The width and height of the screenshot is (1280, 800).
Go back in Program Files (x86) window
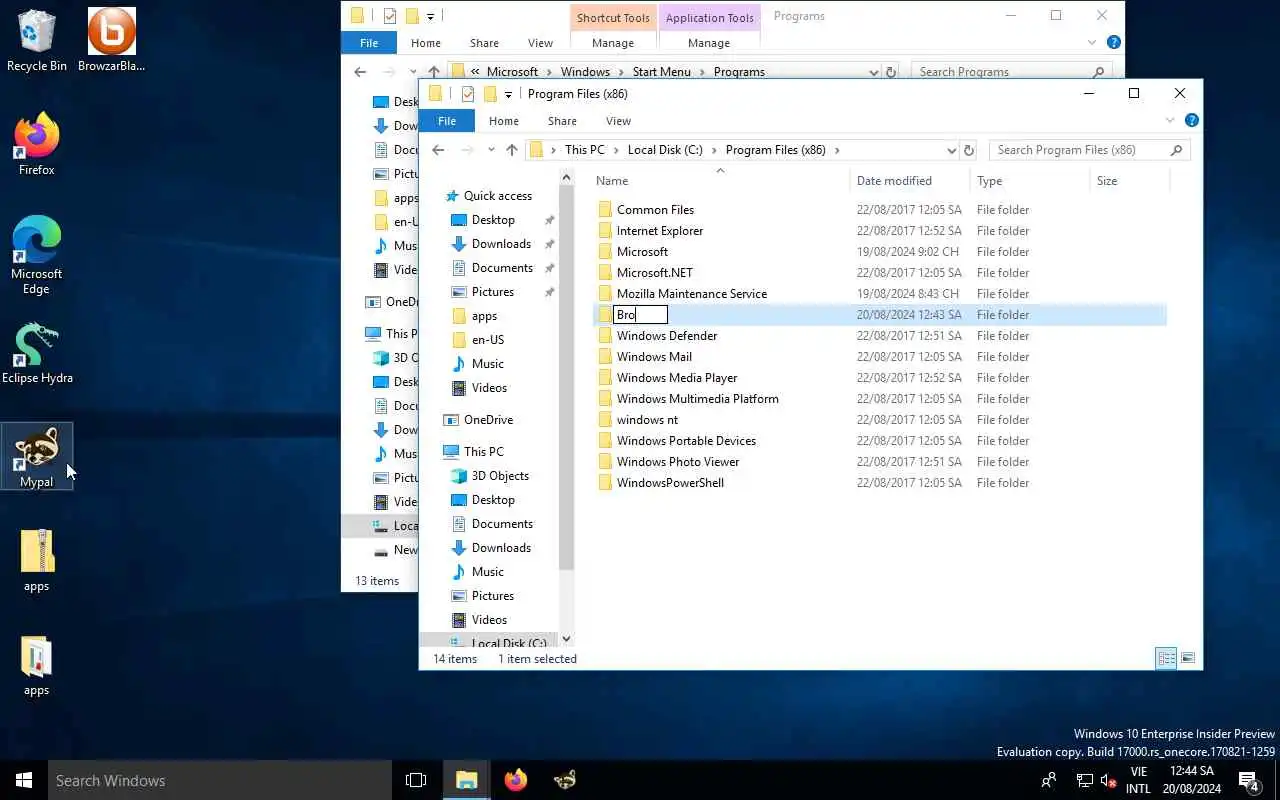pos(438,150)
